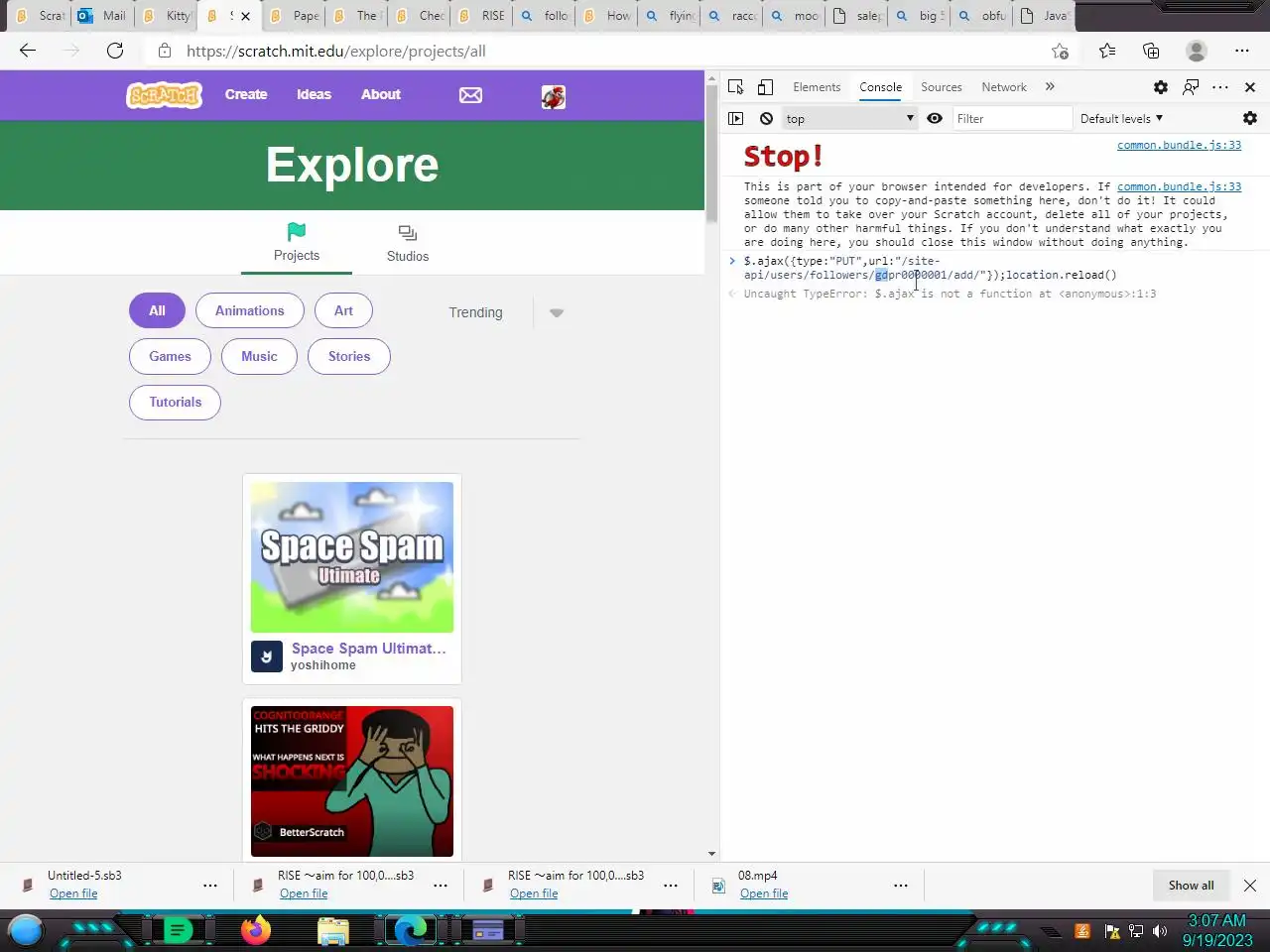Open options for the Untitled-5.sb3 download

coord(210,885)
